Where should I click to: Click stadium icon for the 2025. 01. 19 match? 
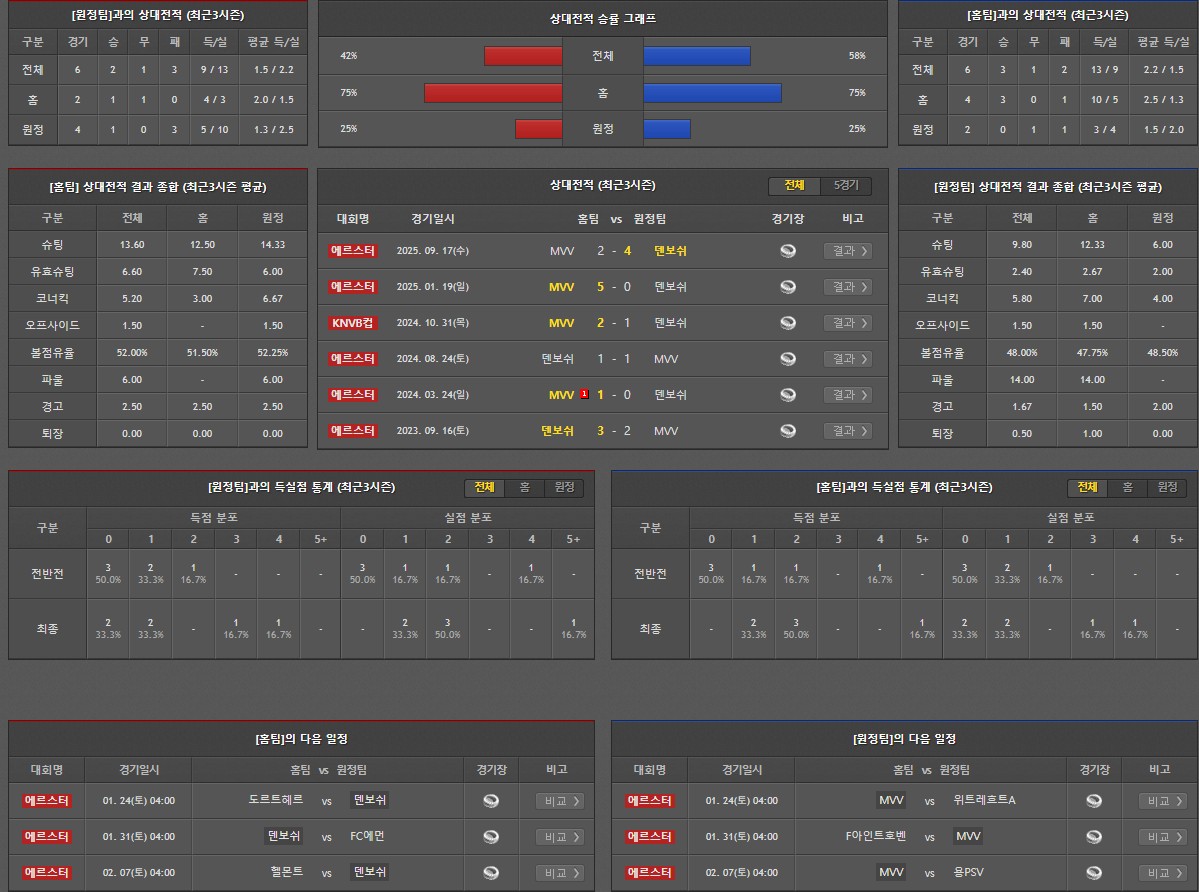788,287
